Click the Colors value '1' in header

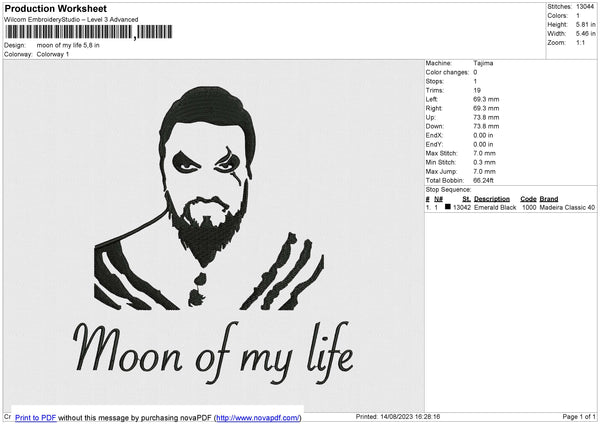(578, 16)
